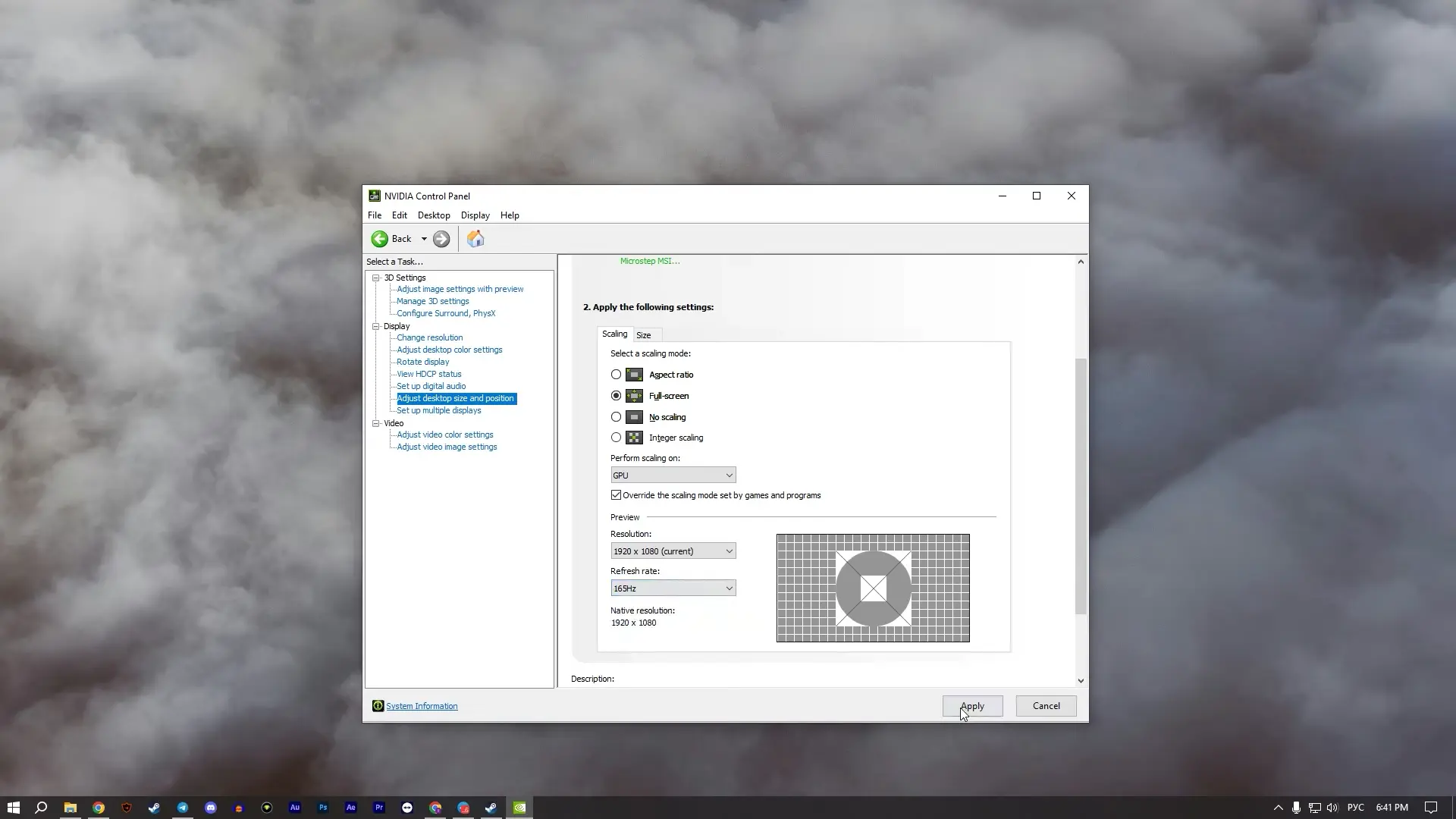Open the Resolution dropdown

tap(673, 551)
